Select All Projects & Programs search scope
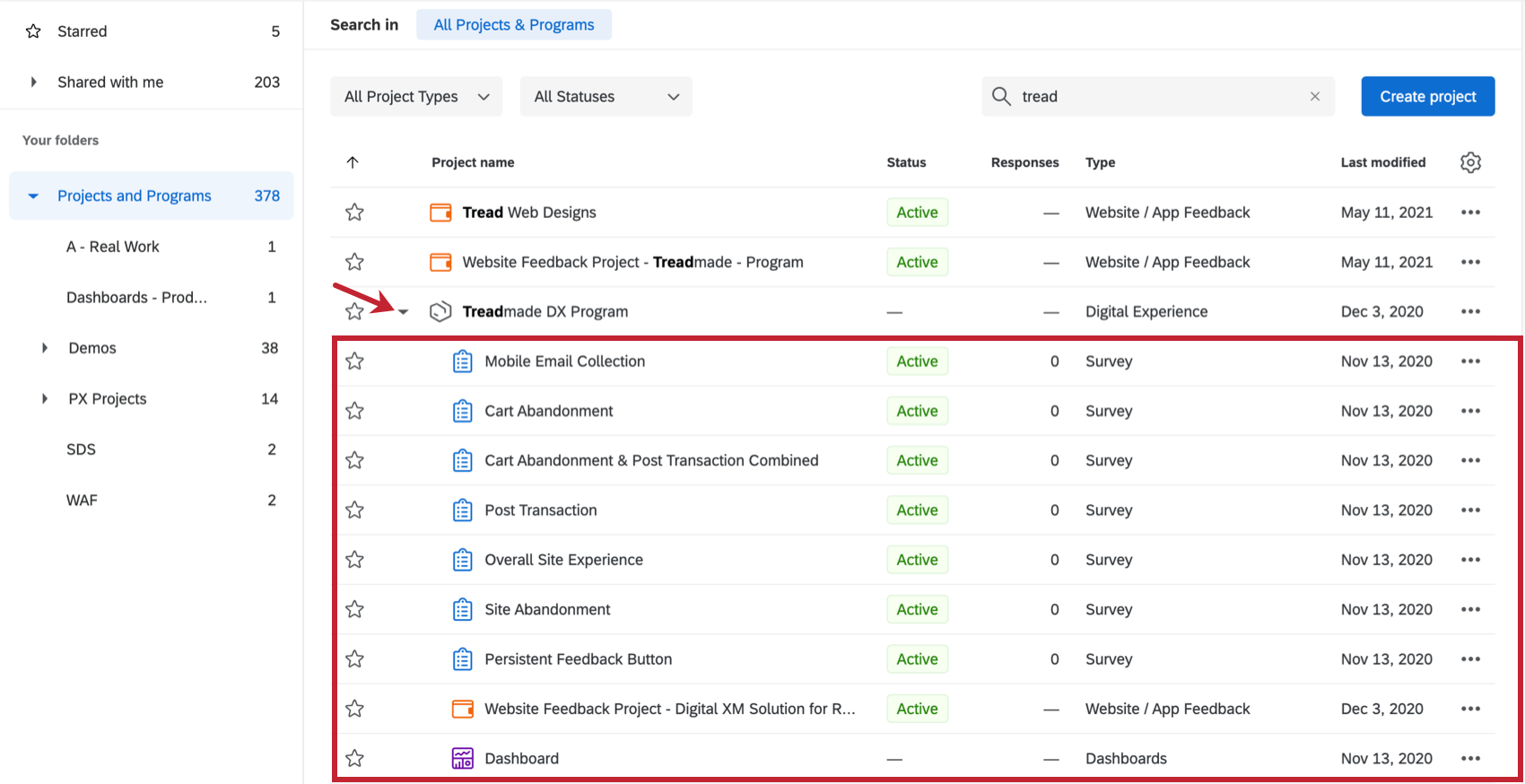 point(514,24)
